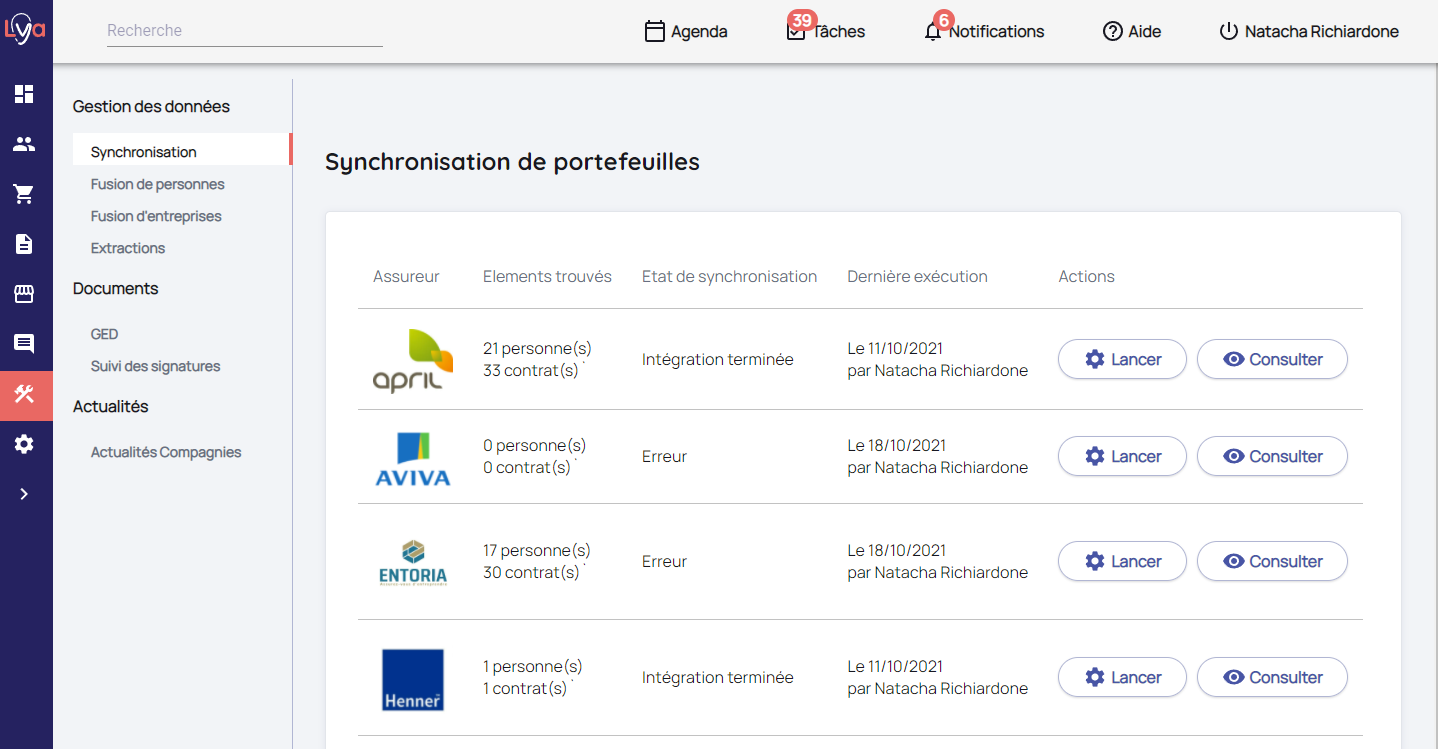Click the storefront sidebar icon
Screen dimensions: 1438x749
(x=24, y=294)
